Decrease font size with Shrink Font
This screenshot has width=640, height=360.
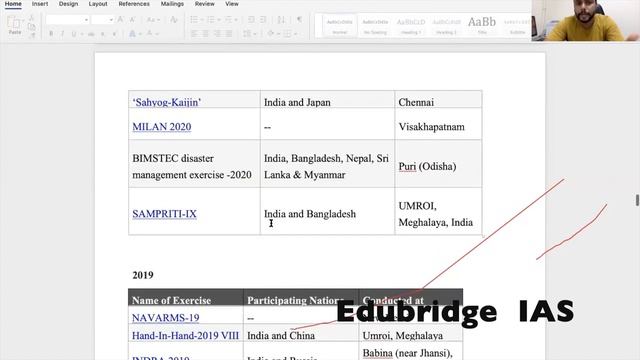coord(132,20)
